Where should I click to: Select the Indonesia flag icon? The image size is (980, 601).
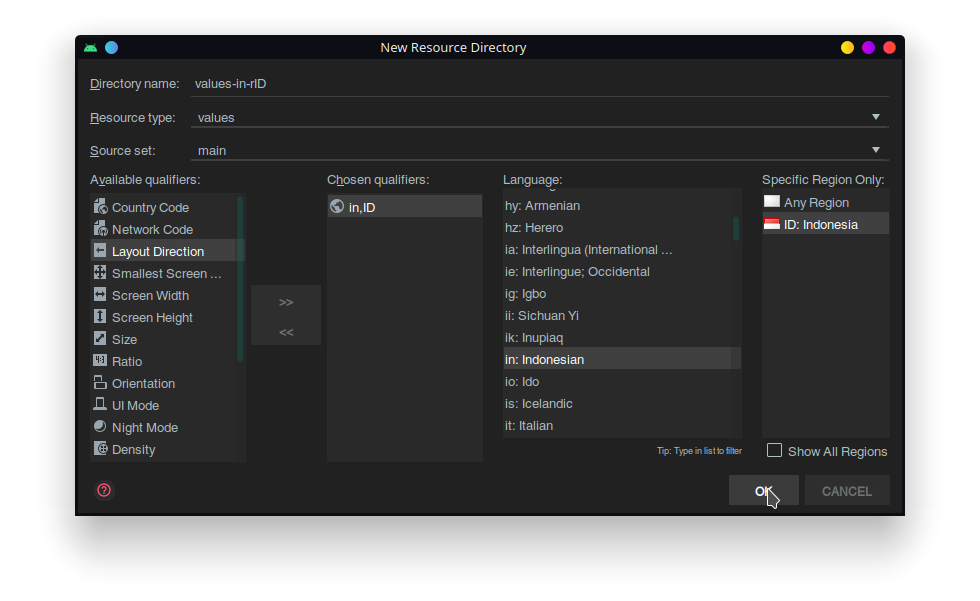coord(772,224)
